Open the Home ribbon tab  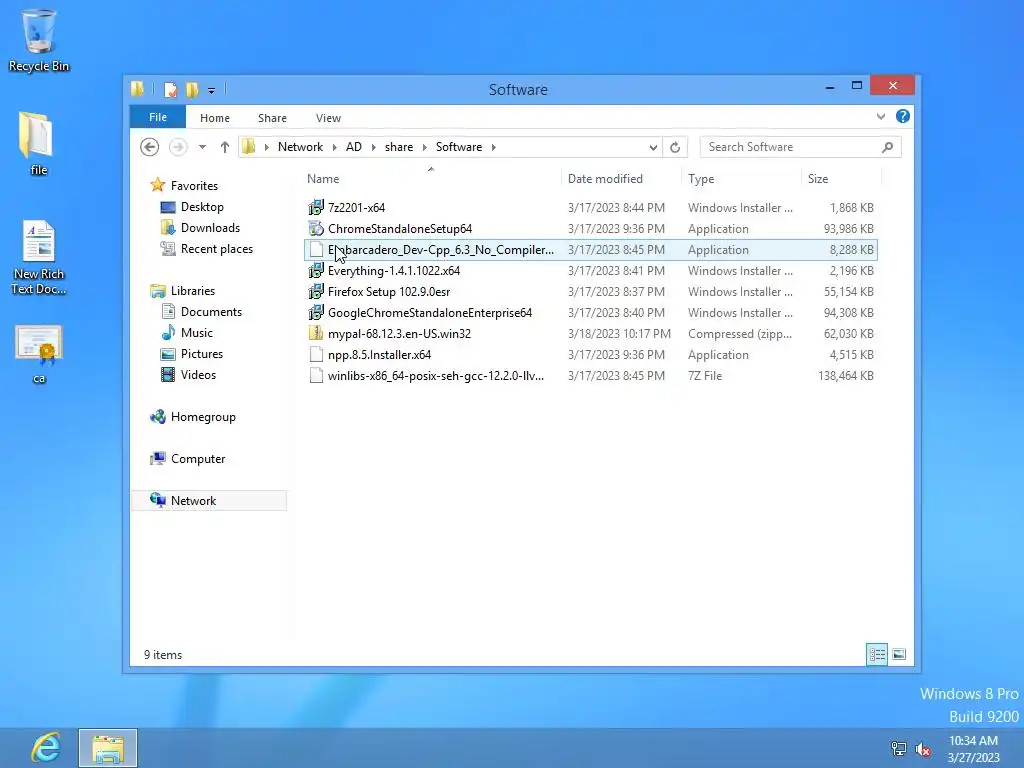click(215, 118)
